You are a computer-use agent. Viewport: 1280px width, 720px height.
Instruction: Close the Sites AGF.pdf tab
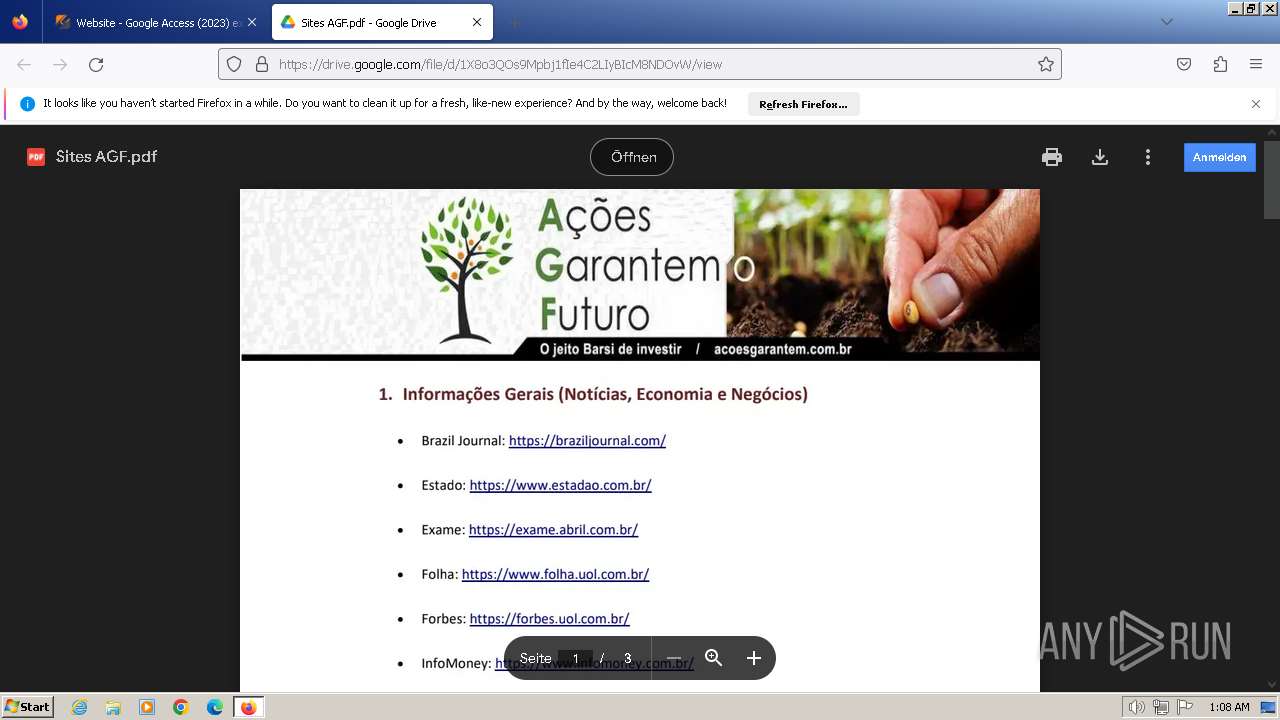[x=477, y=22]
